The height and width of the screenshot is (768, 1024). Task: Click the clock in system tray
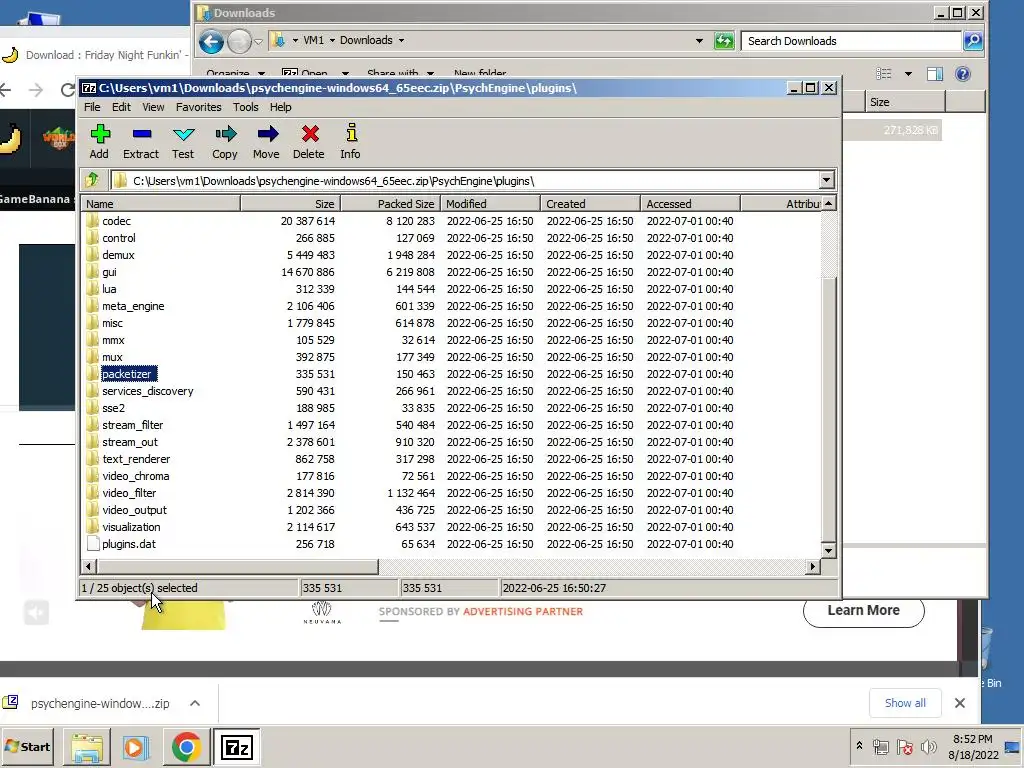973,746
